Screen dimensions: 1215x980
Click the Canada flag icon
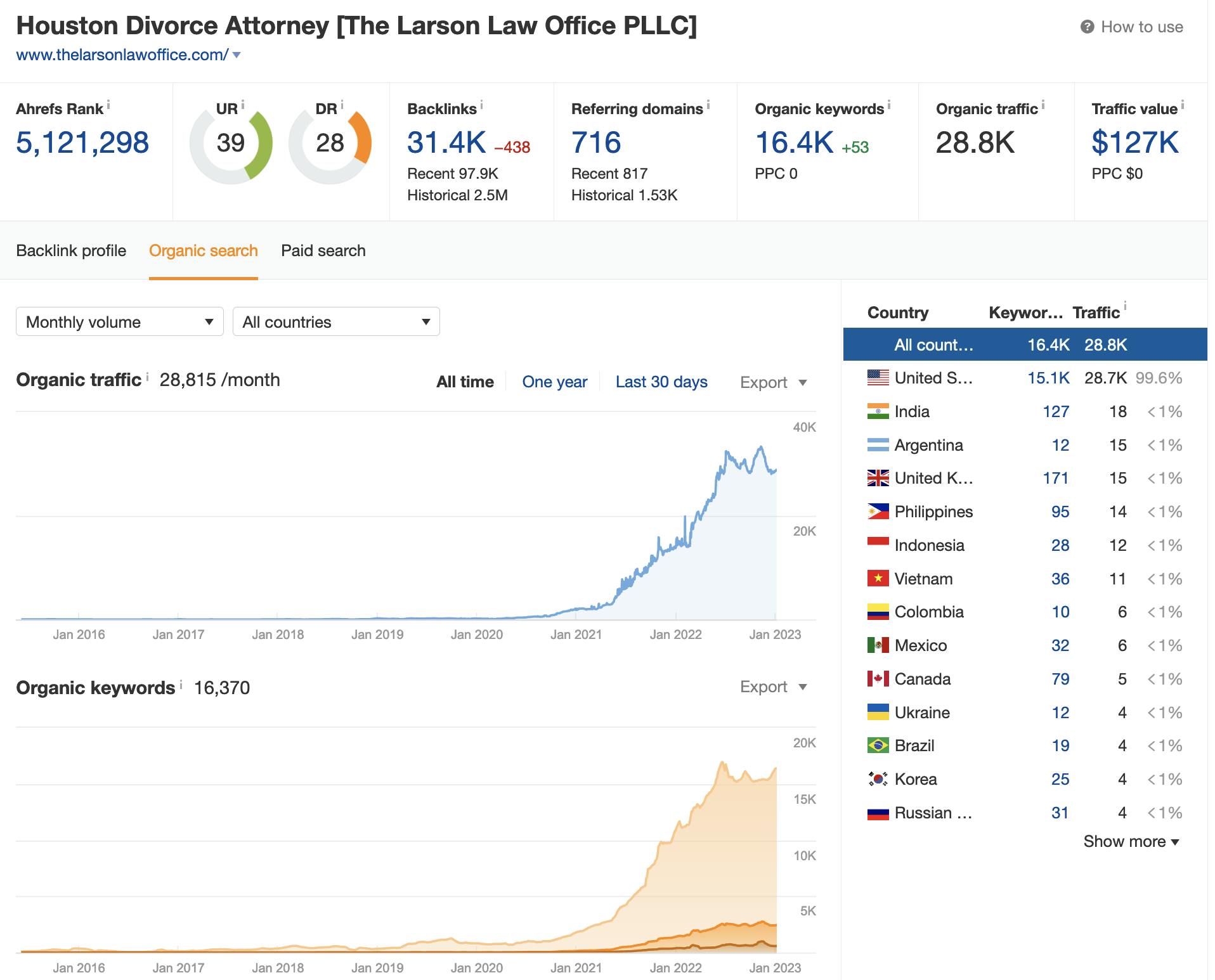pos(878,679)
